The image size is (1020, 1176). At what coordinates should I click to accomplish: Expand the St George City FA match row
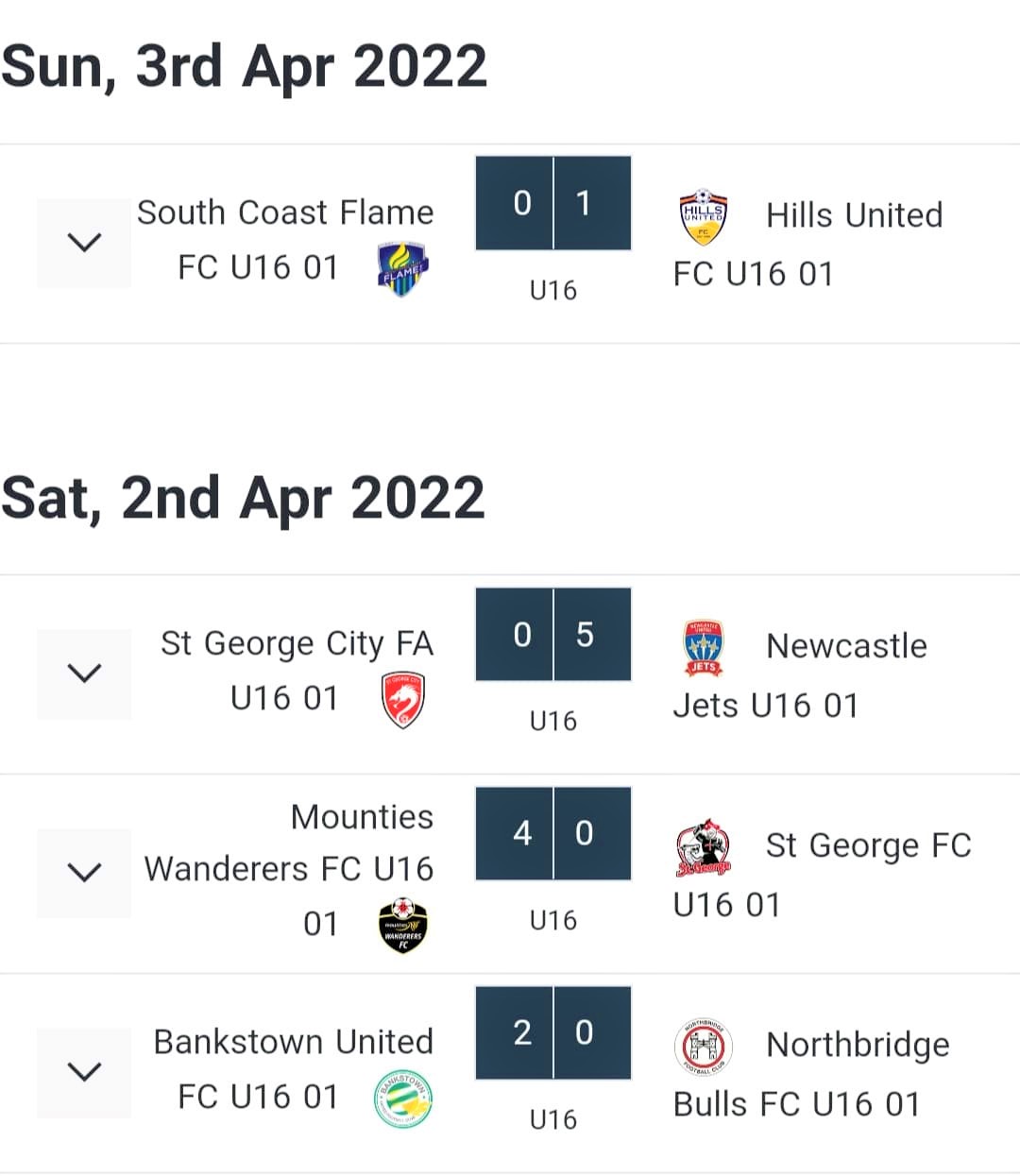pyautogui.click(x=84, y=673)
